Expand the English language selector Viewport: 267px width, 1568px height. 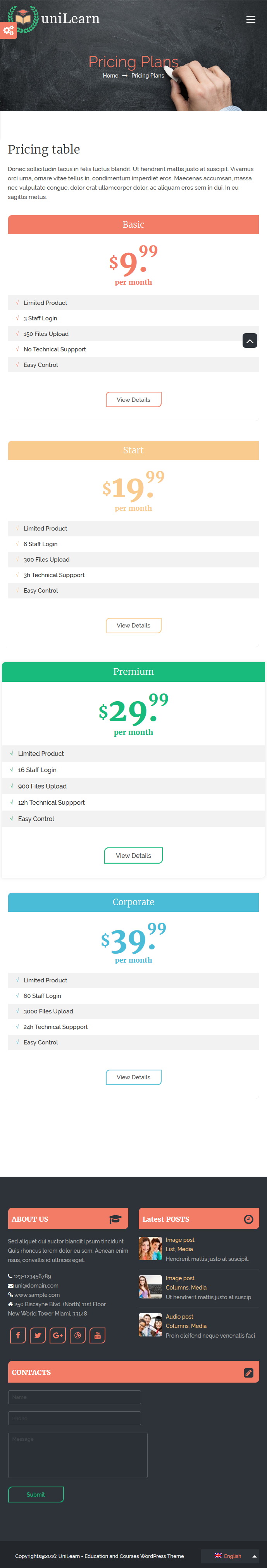(x=228, y=1556)
